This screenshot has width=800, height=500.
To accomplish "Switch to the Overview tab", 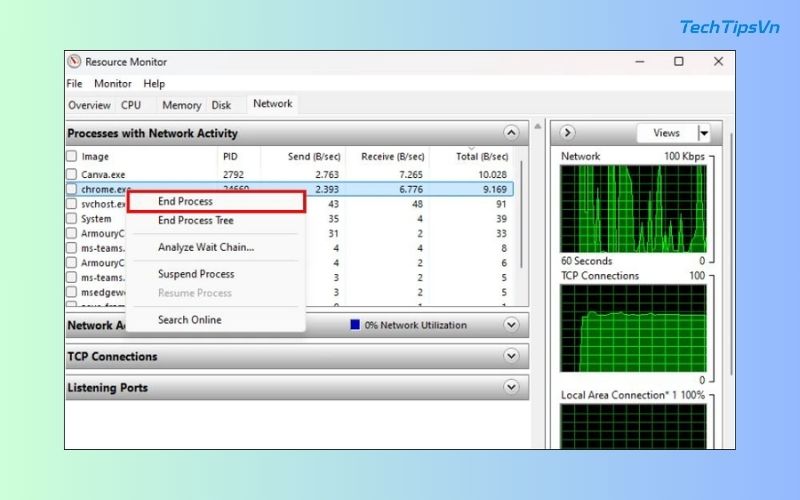I will (x=89, y=106).
